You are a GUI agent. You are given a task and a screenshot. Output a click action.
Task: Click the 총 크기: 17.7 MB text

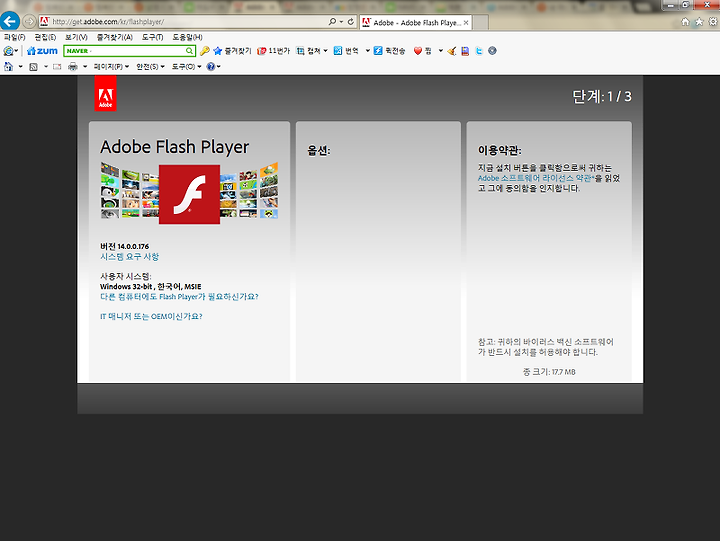[549, 372]
